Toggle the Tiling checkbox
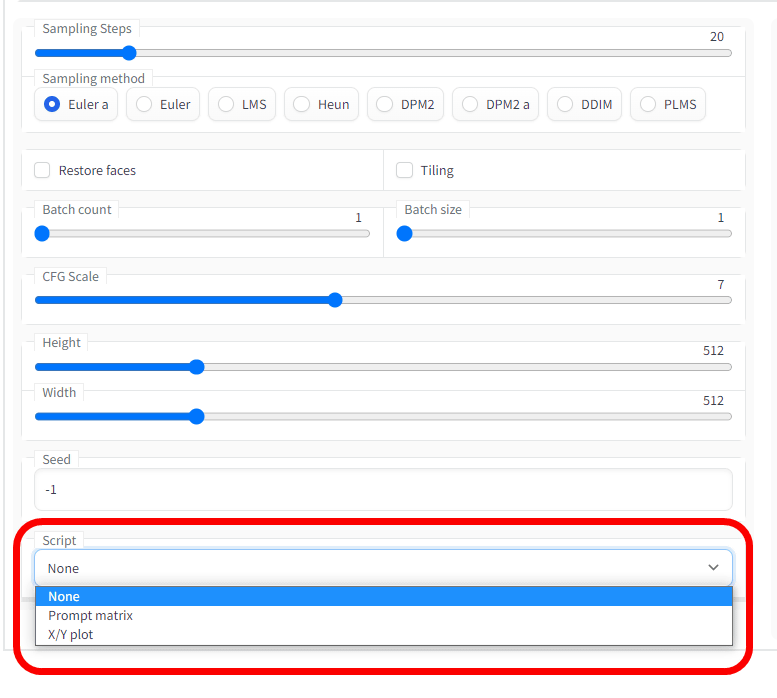This screenshot has width=777, height=698. click(404, 170)
